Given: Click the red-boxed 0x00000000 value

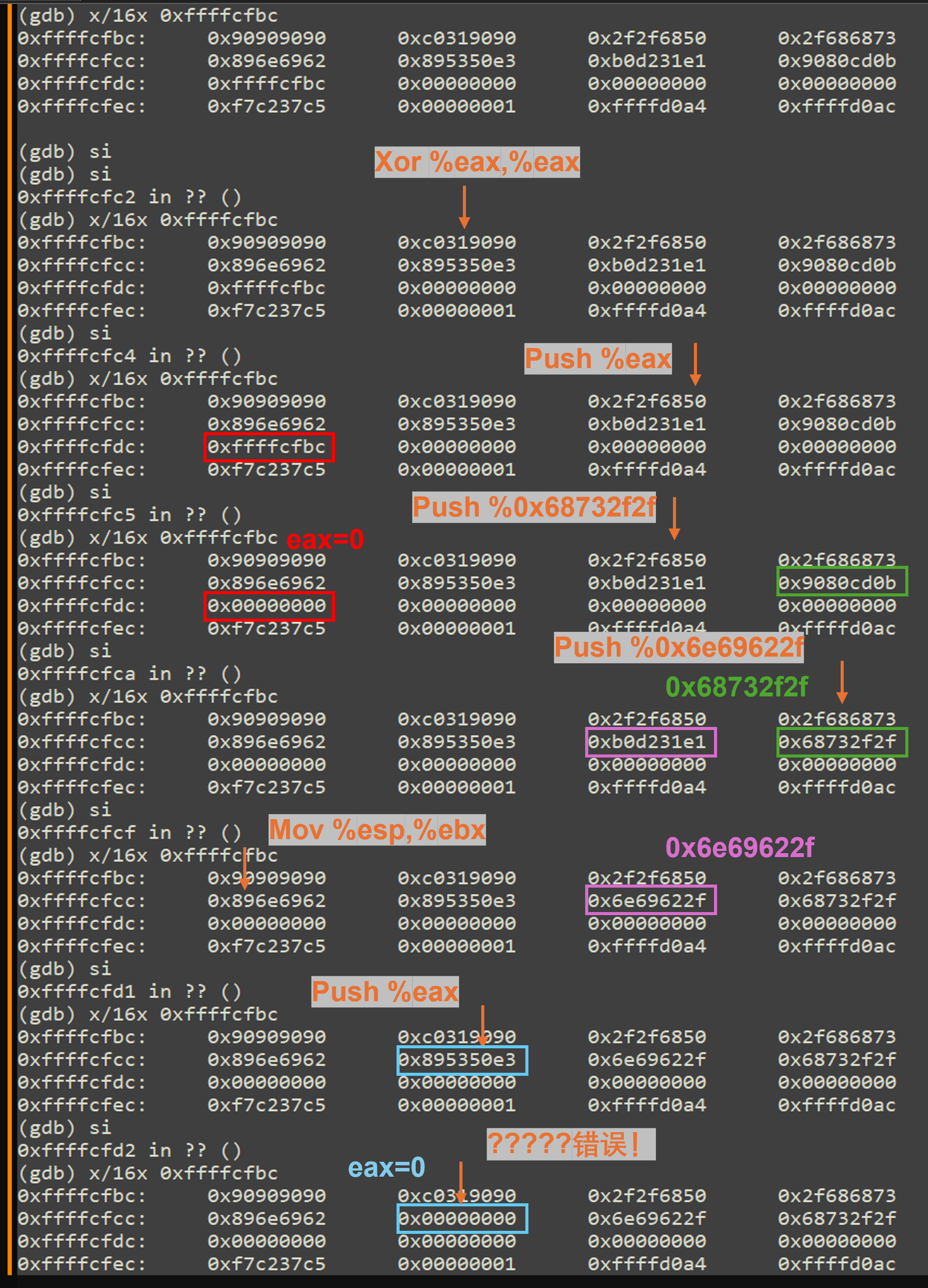Looking at the screenshot, I should click(268, 606).
